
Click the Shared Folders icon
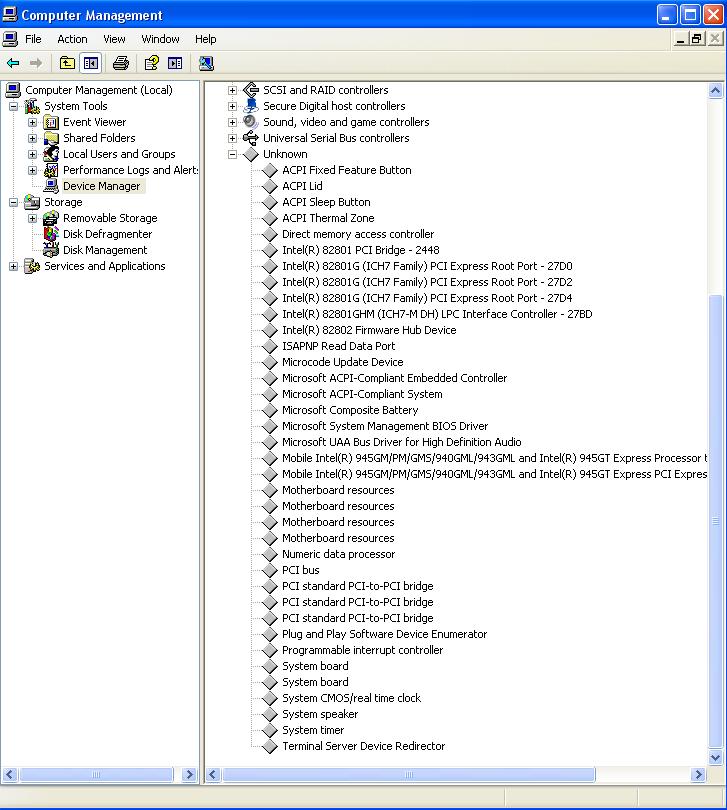coord(51,138)
